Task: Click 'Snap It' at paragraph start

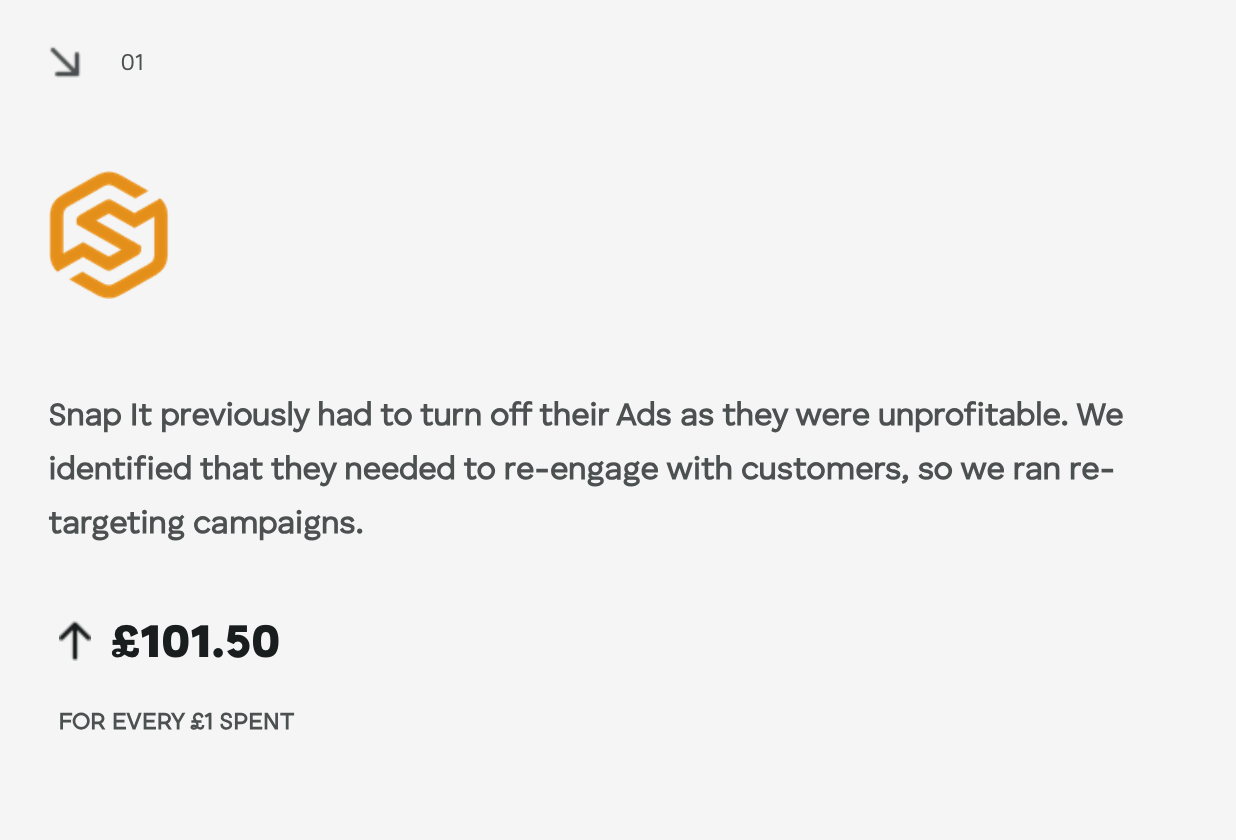Action: (x=100, y=414)
